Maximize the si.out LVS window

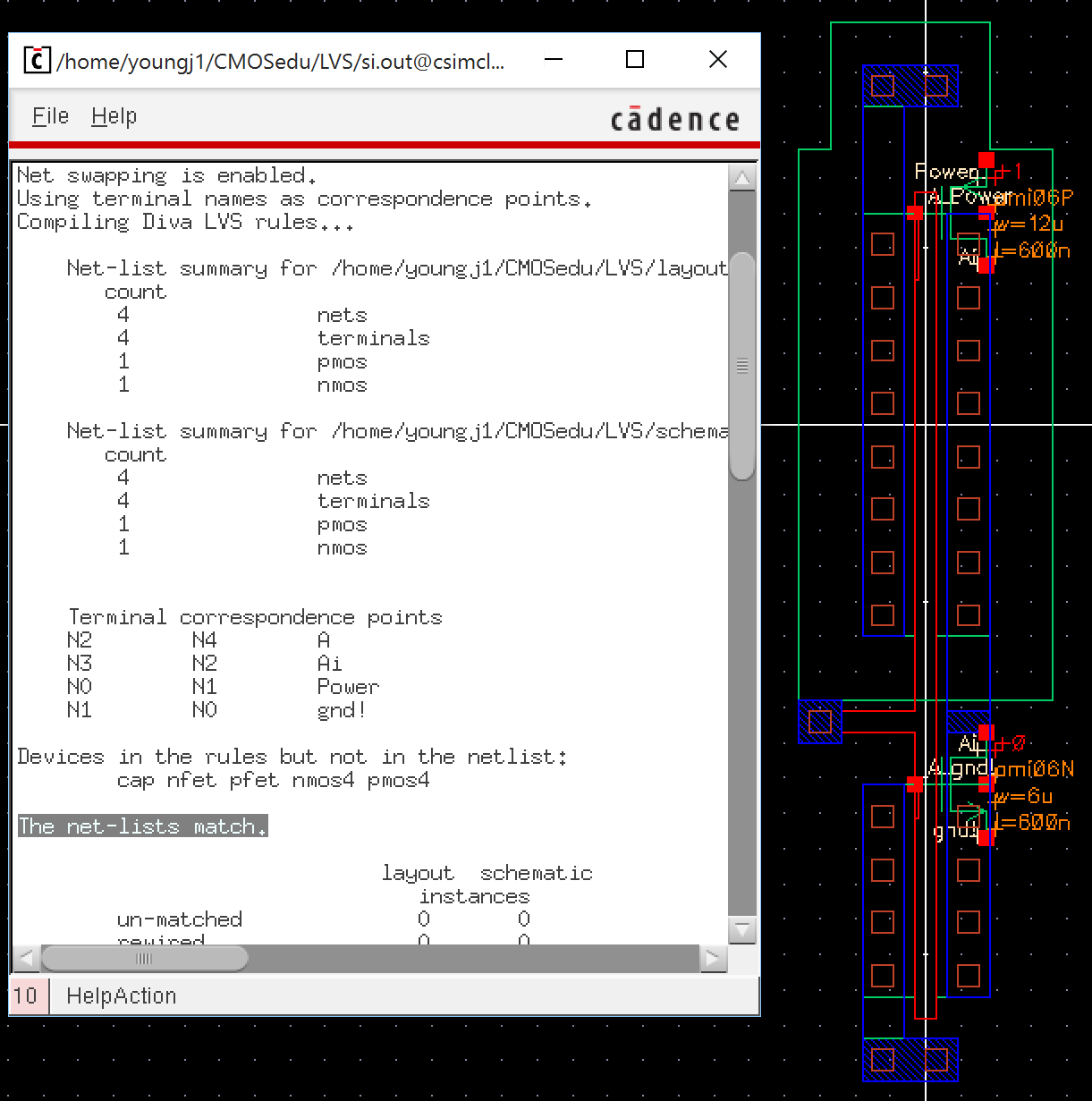click(635, 60)
